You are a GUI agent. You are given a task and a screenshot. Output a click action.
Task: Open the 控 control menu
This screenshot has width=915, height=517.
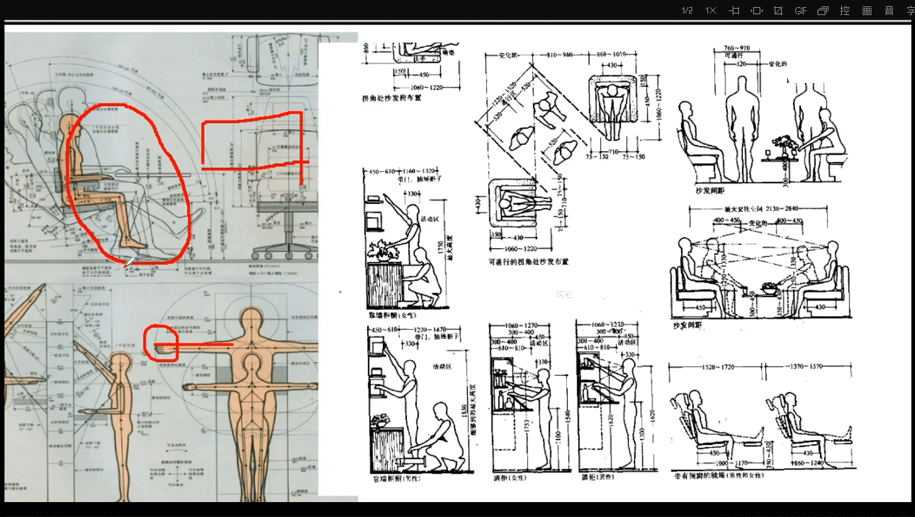pos(845,10)
